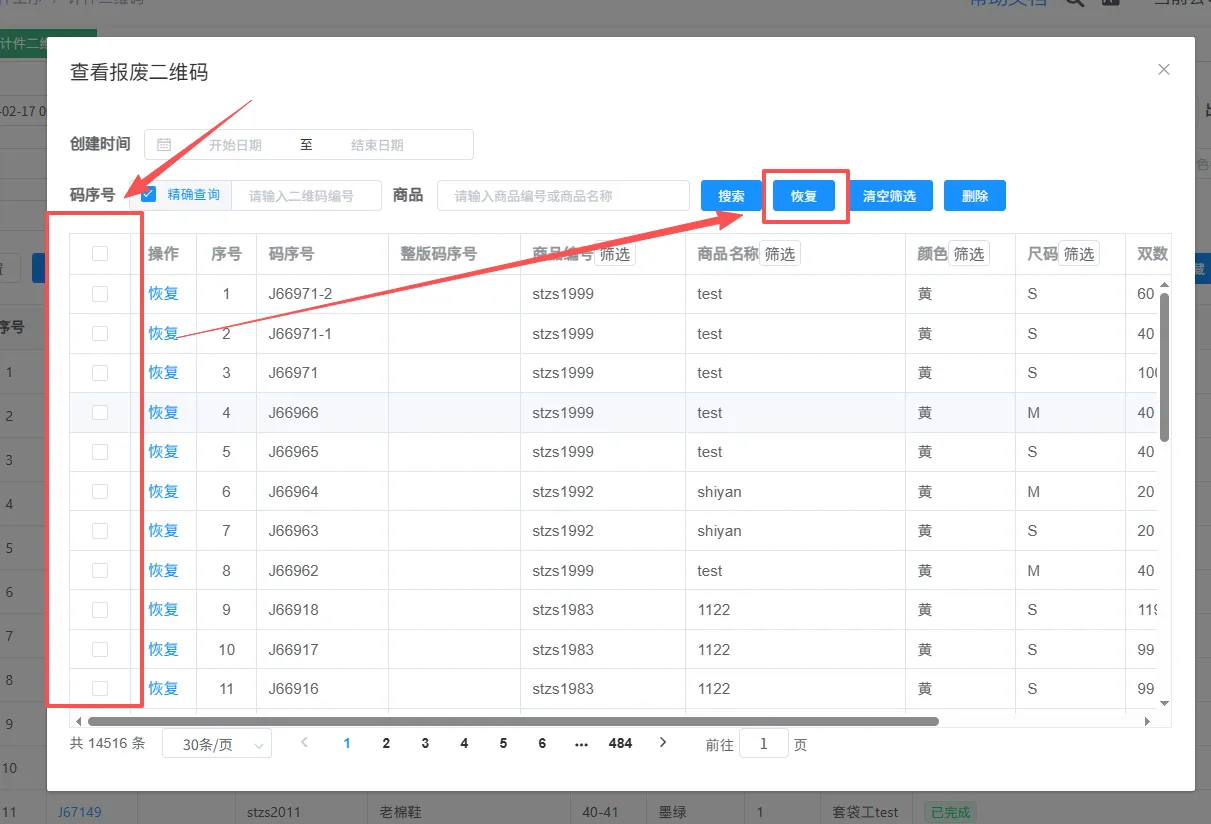Go to next page arrow in pagination

(663, 743)
